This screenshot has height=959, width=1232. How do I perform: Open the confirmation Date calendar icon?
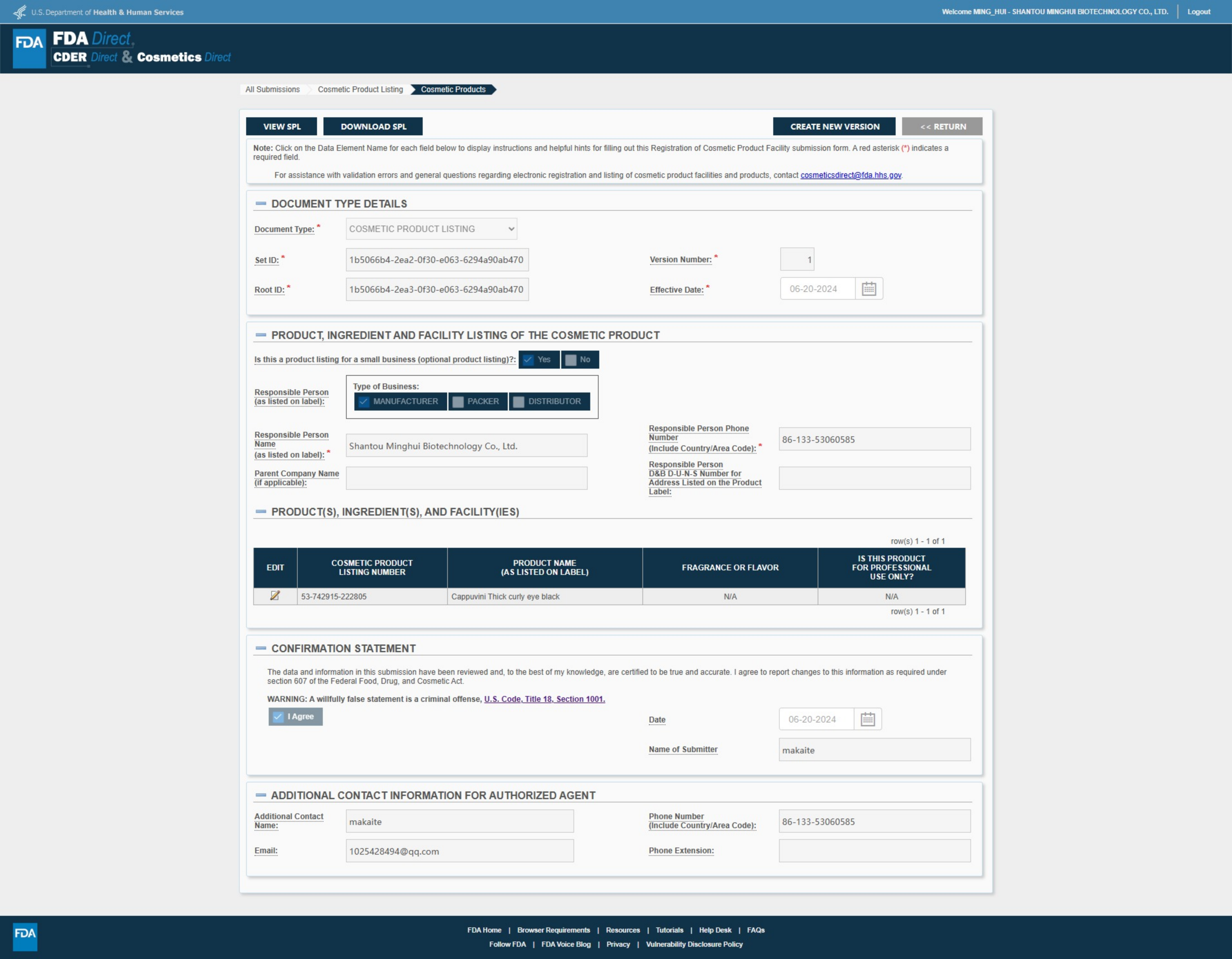pyautogui.click(x=868, y=719)
